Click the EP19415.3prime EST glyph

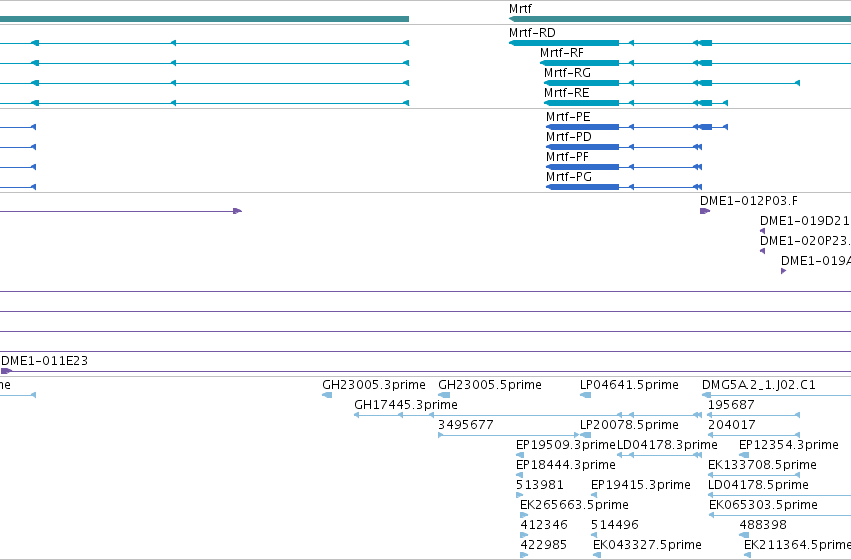(594, 495)
